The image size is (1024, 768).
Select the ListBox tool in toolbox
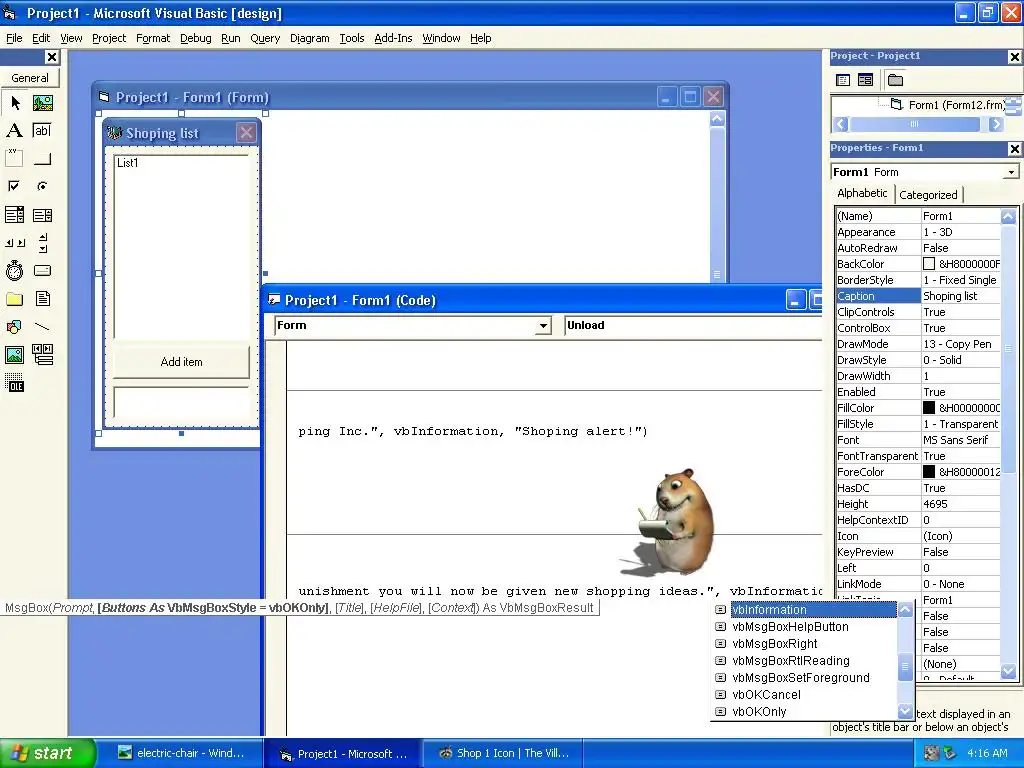tap(42, 215)
